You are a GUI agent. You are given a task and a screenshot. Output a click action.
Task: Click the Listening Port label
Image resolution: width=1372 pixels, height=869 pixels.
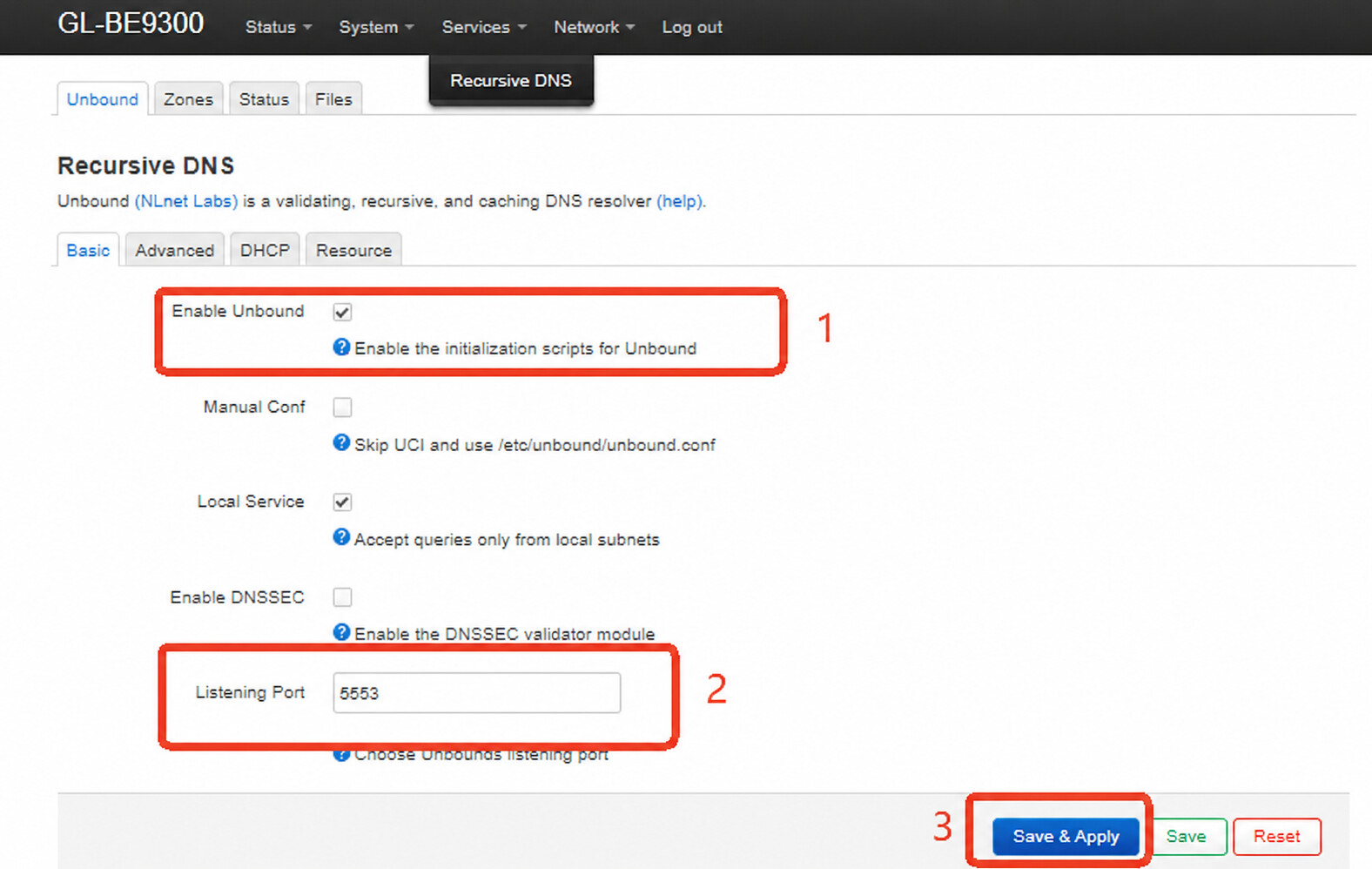(x=250, y=692)
